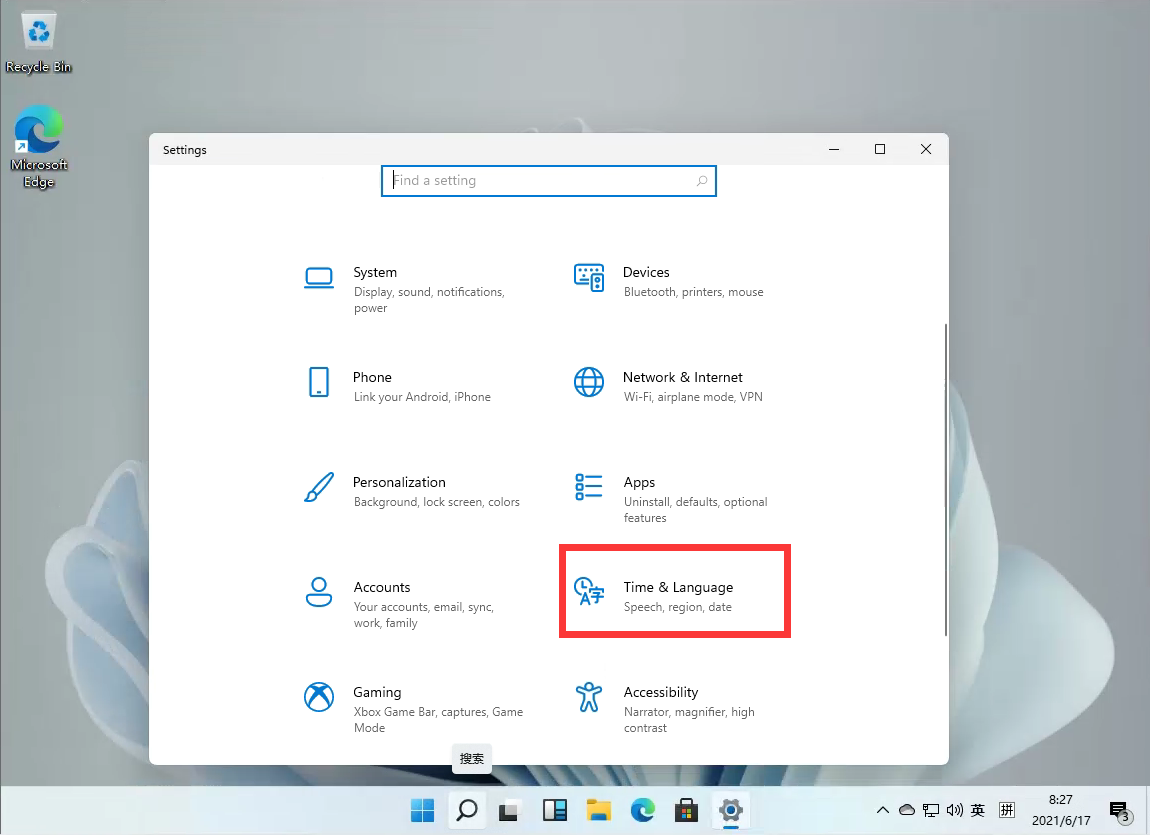Open the Start menu
This screenshot has height=835, width=1150.
point(422,810)
